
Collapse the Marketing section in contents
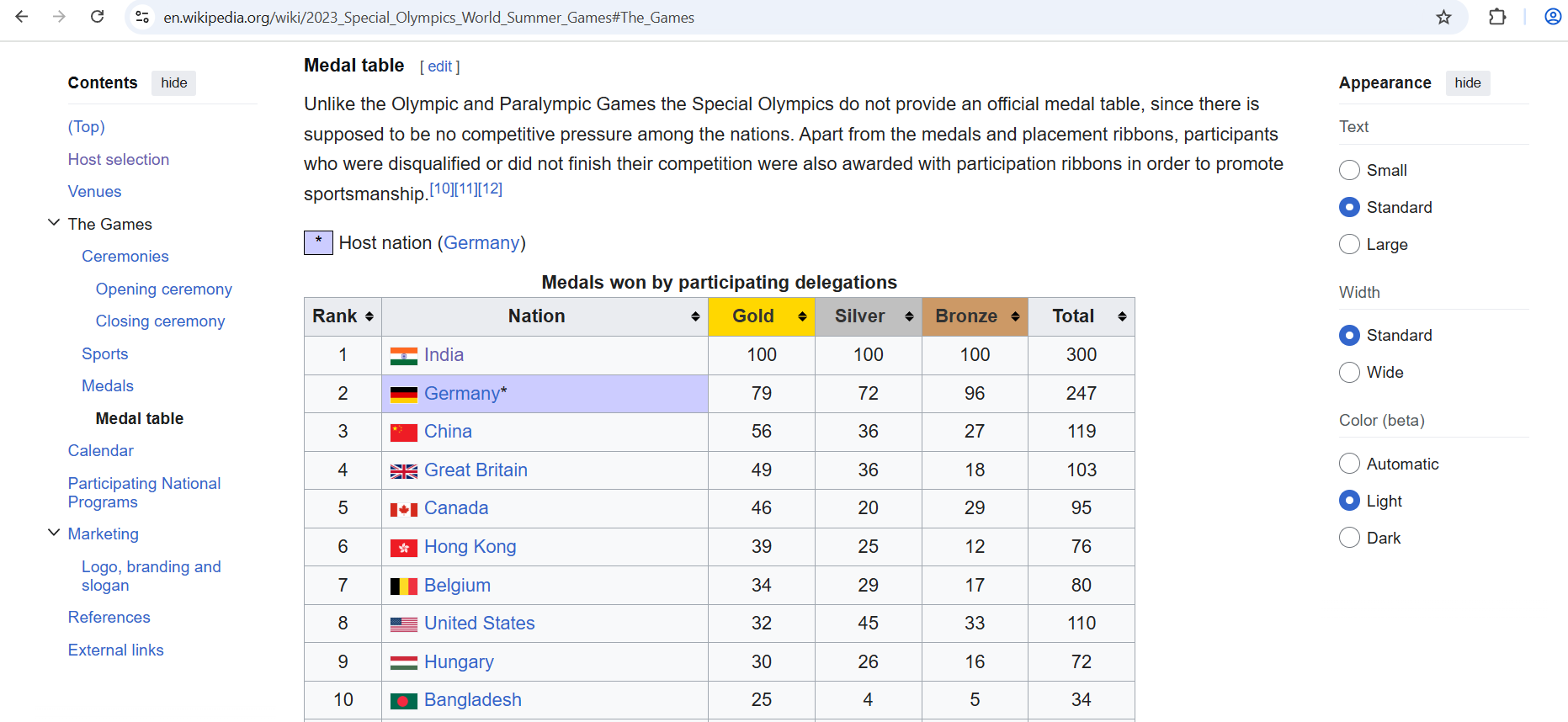tap(54, 533)
